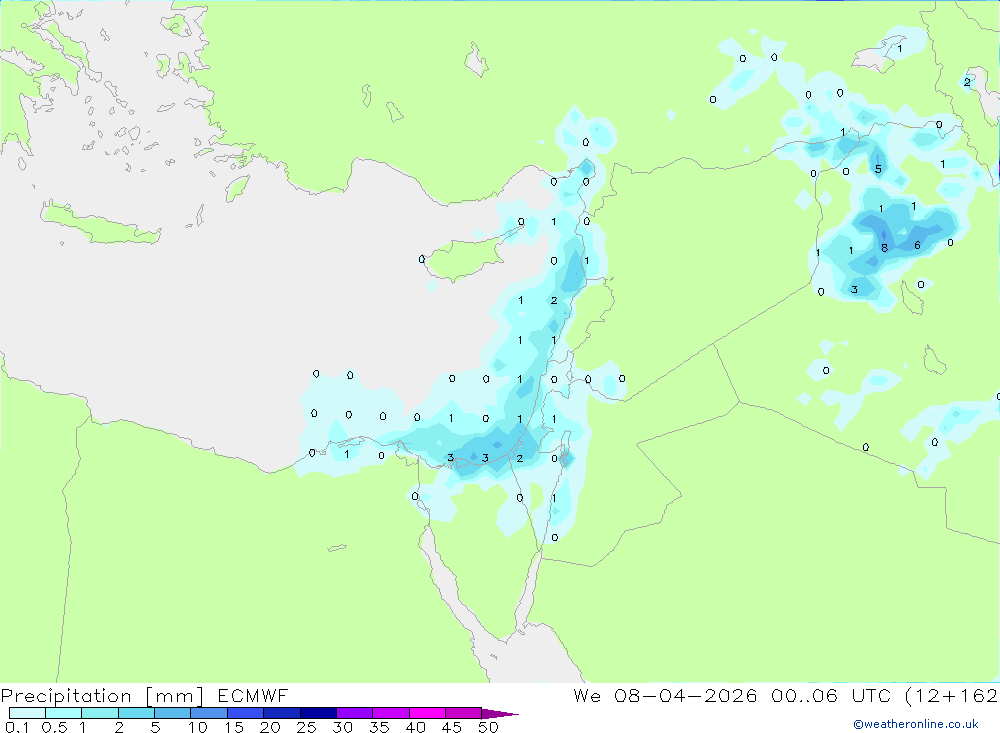Click the "00..06 UTC" time range
Viewport: 1000px width, 733px height.
click(830, 696)
